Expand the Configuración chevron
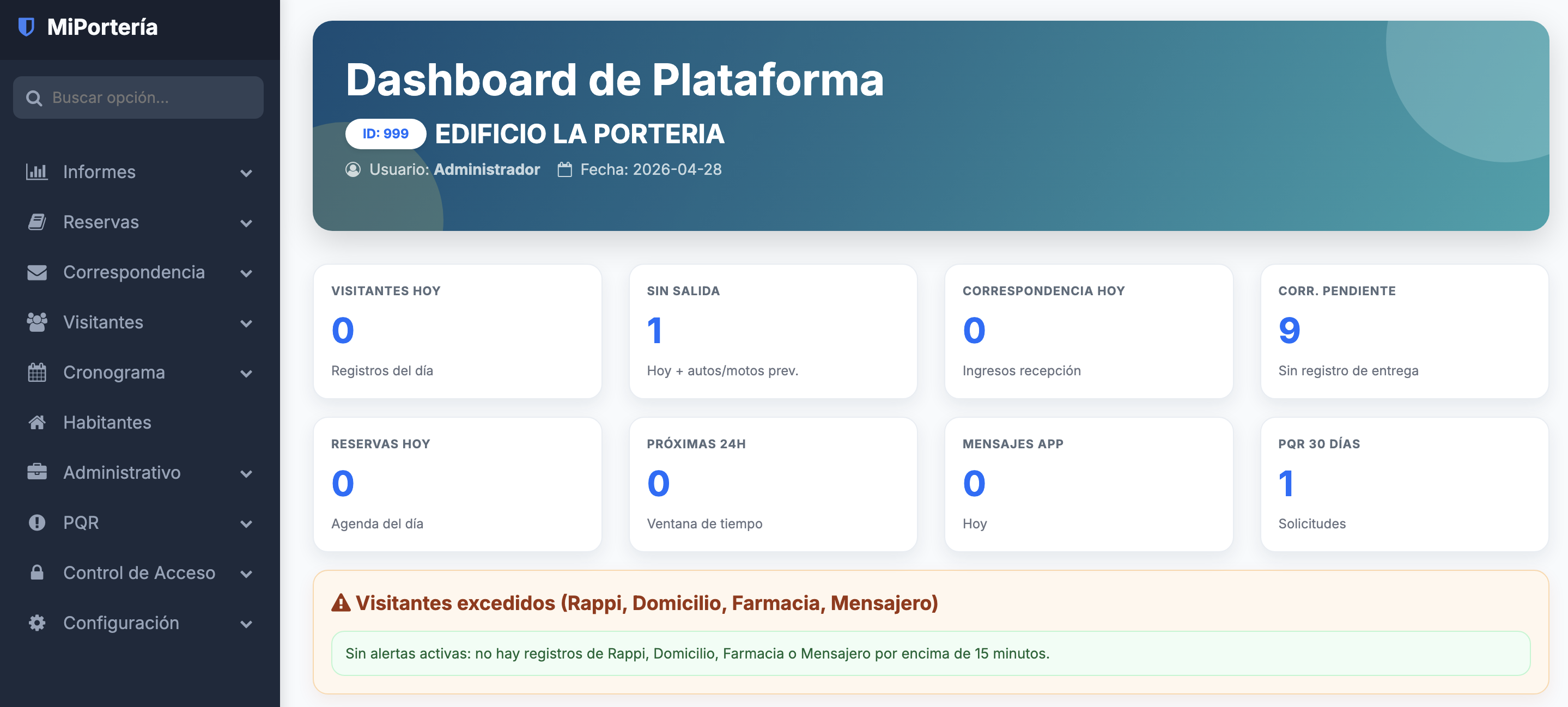Image resolution: width=1568 pixels, height=707 pixels. point(246,624)
